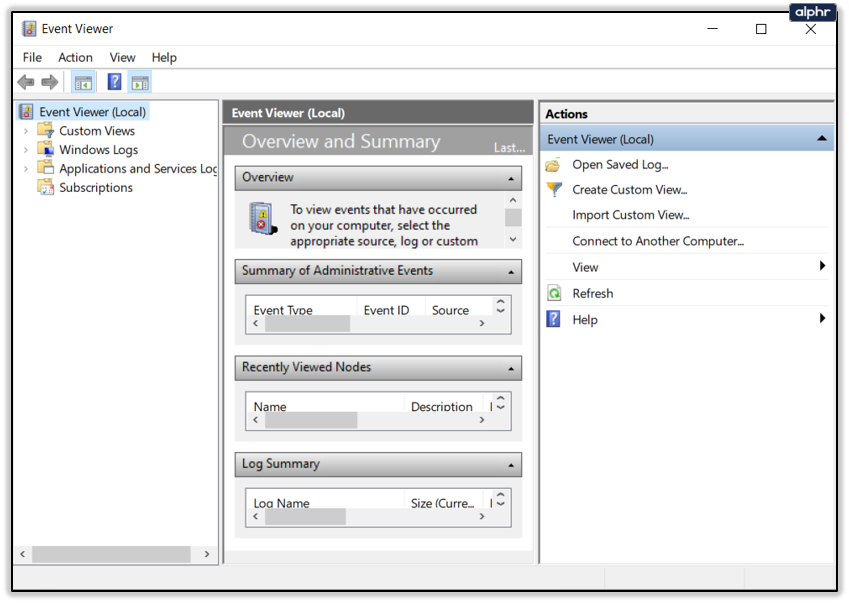Click the green Refresh icon
This screenshot has width=849, height=603.
tap(554, 293)
